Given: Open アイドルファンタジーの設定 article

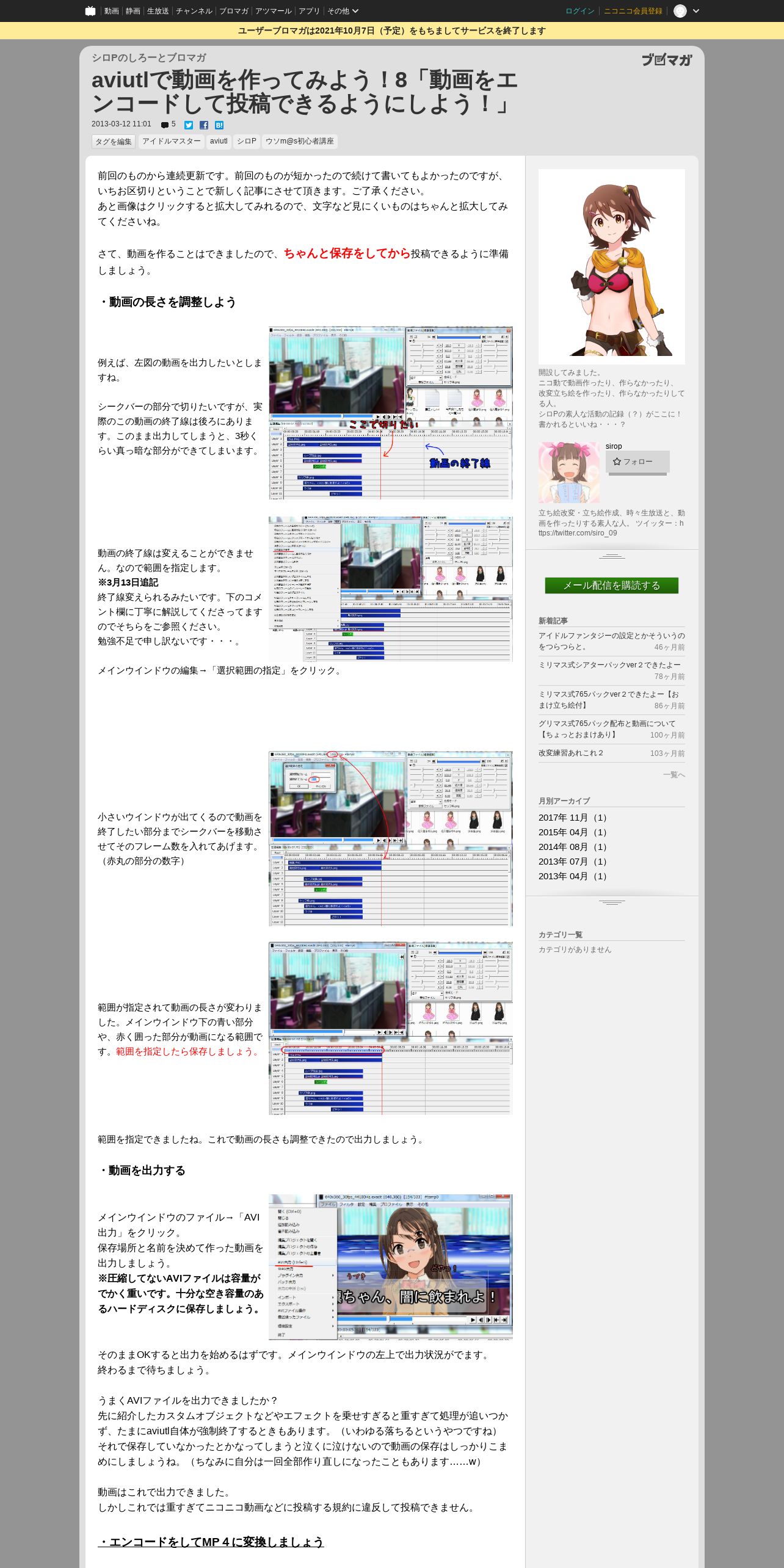Looking at the screenshot, I should tap(611, 641).
